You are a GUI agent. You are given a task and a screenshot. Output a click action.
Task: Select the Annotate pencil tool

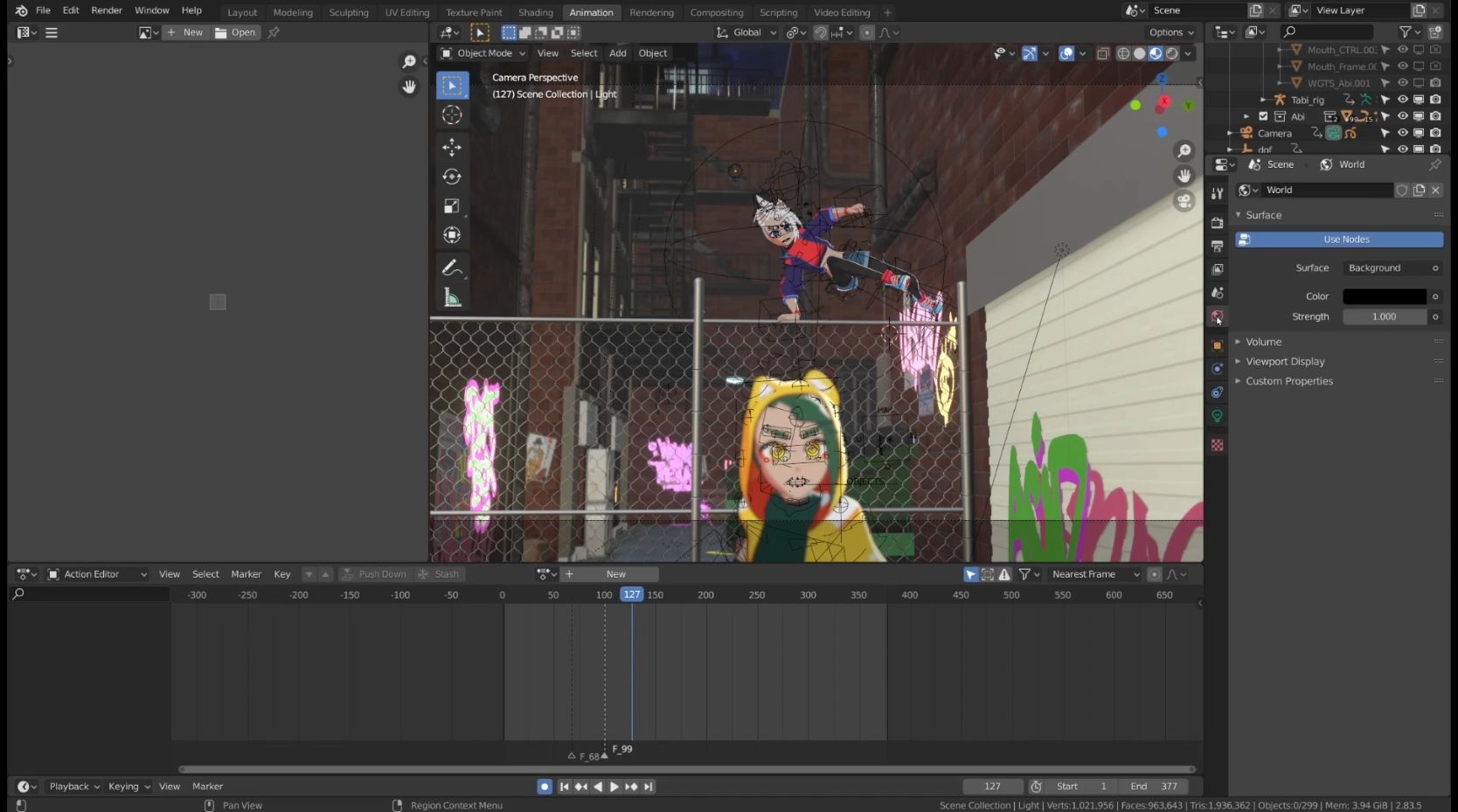click(x=452, y=267)
